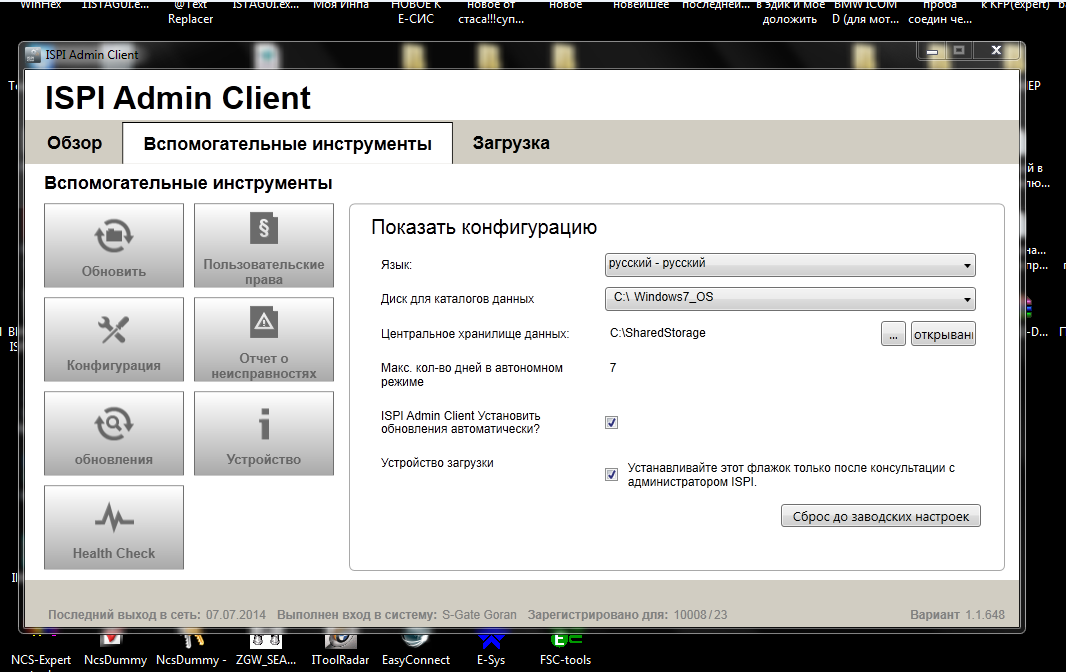This screenshot has width=1066, height=672.
Task: Click the max offline days value 7
Action: click(613, 367)
